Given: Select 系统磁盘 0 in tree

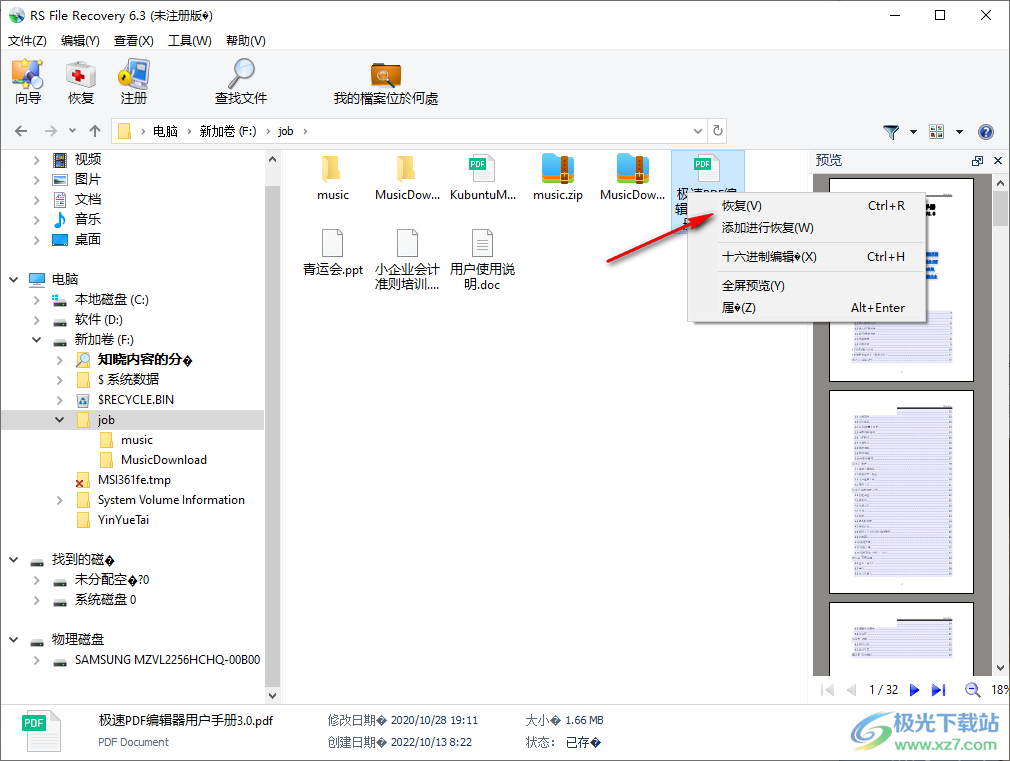Looking at the screenshot, I should (x=105, y=600).
